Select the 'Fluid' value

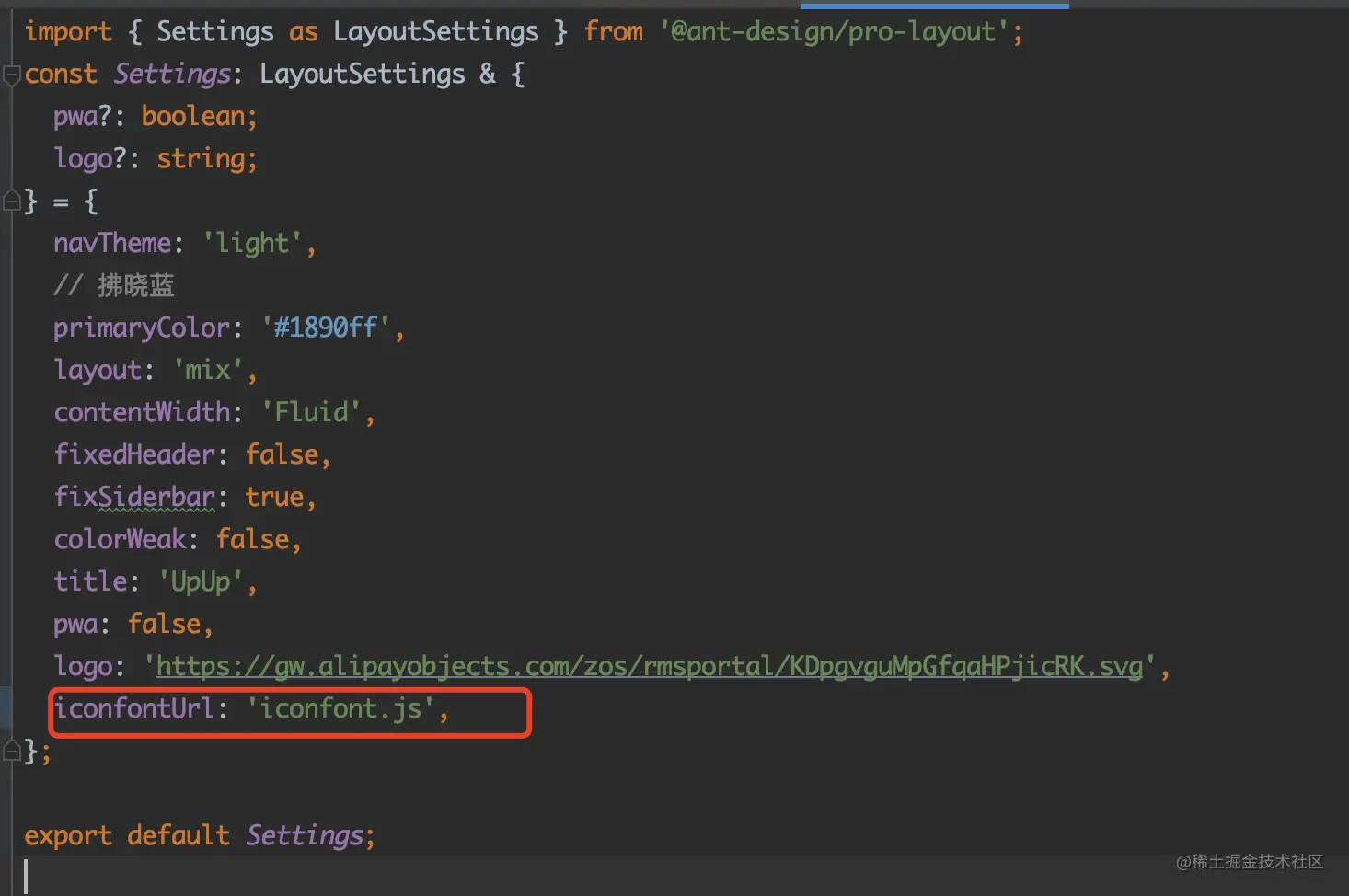(312, 412)
